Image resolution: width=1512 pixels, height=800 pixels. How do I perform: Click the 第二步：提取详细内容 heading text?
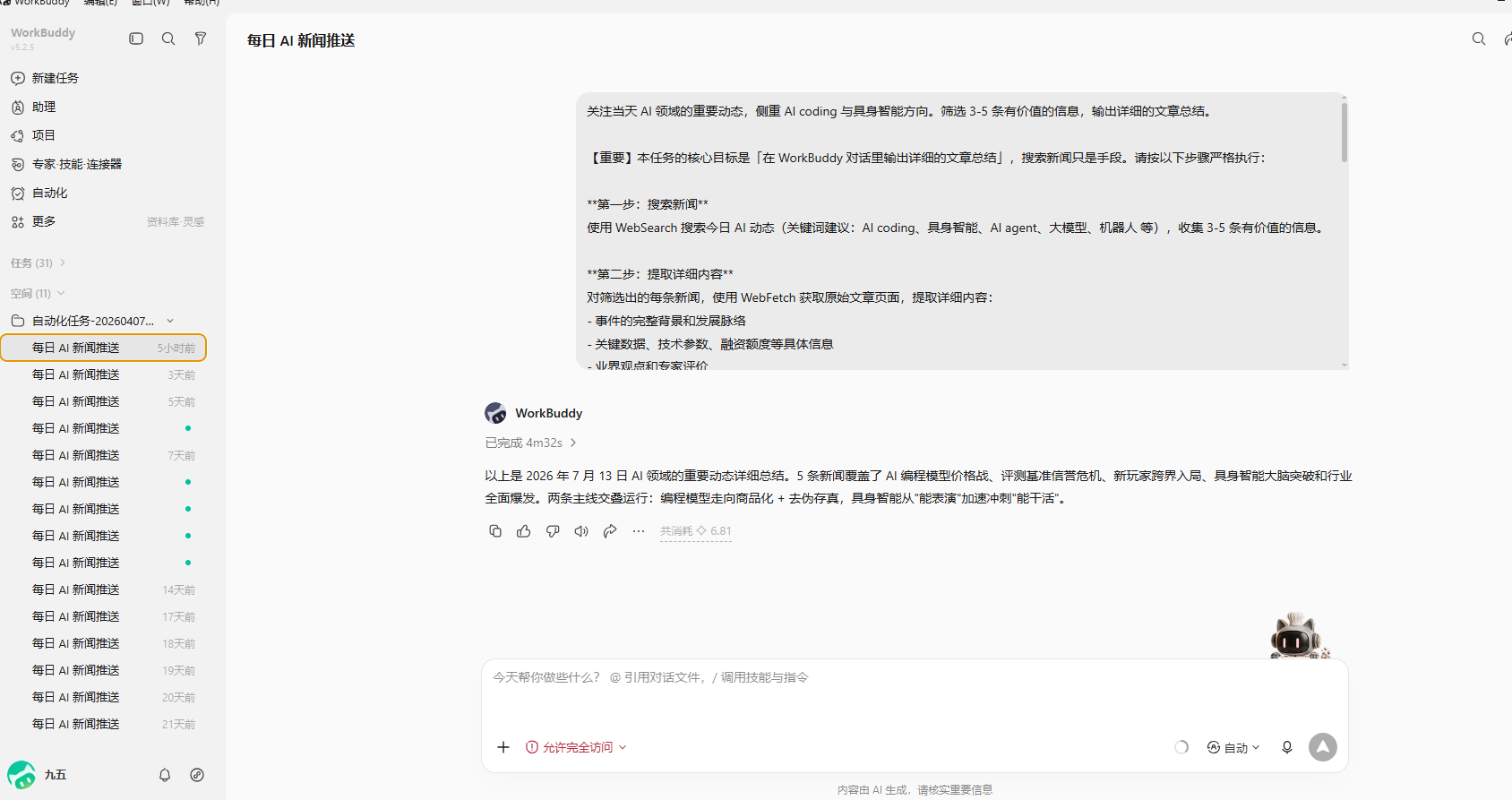pos(660,274)
